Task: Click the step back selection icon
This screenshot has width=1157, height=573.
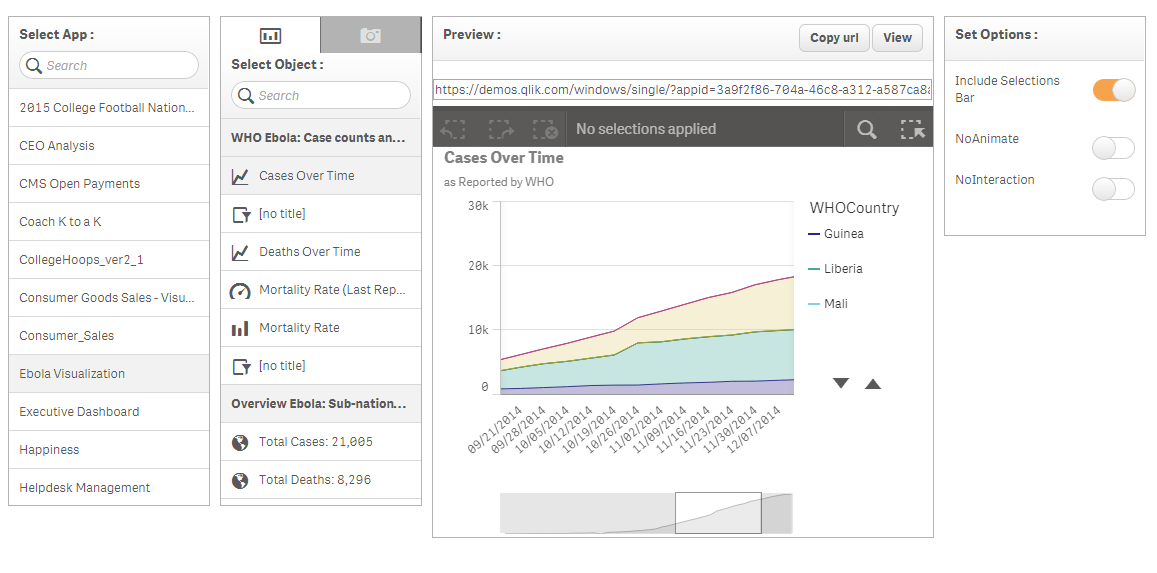Action: (x=452, y=129)
